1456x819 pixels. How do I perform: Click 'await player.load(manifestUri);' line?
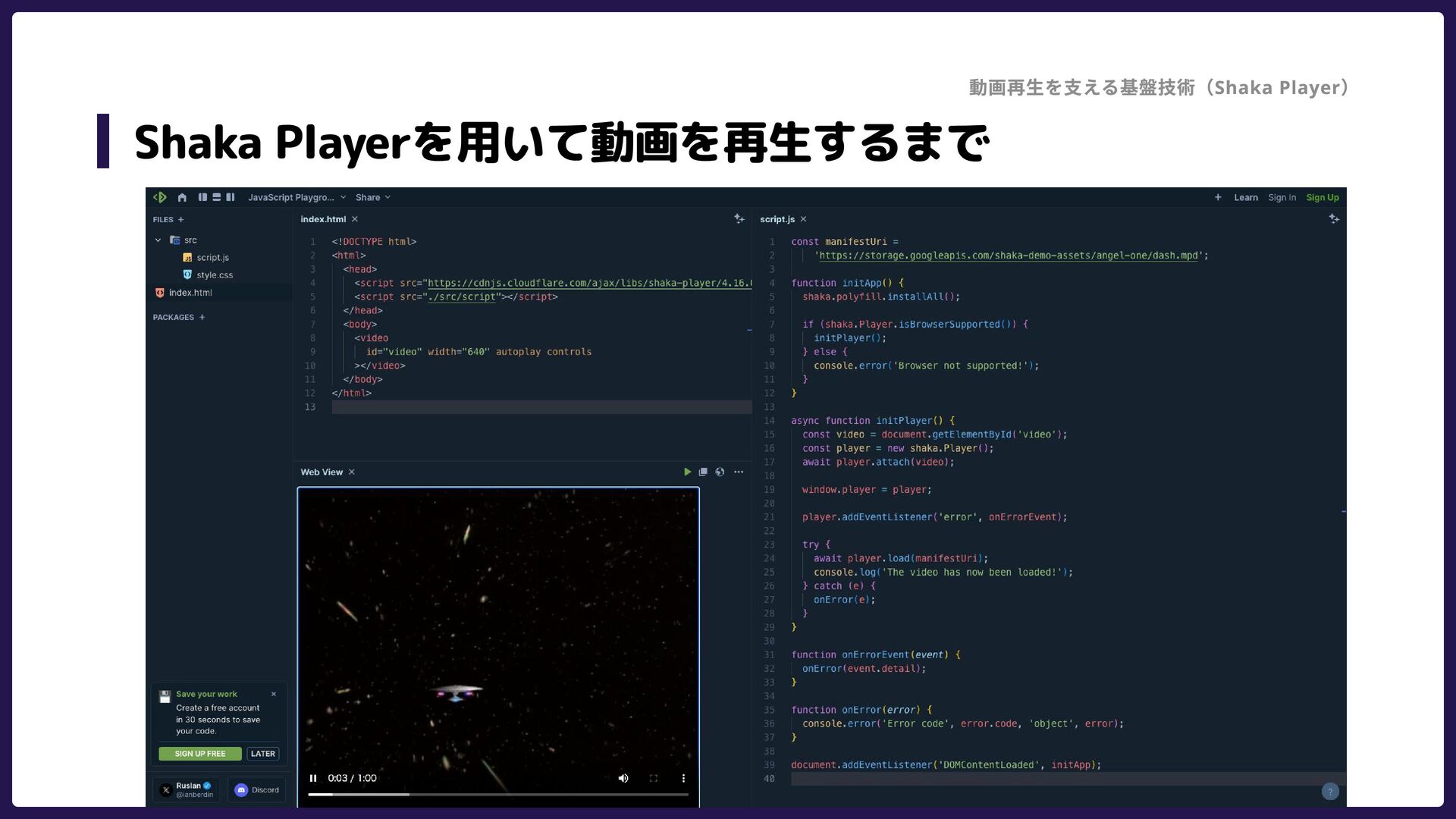901,559
